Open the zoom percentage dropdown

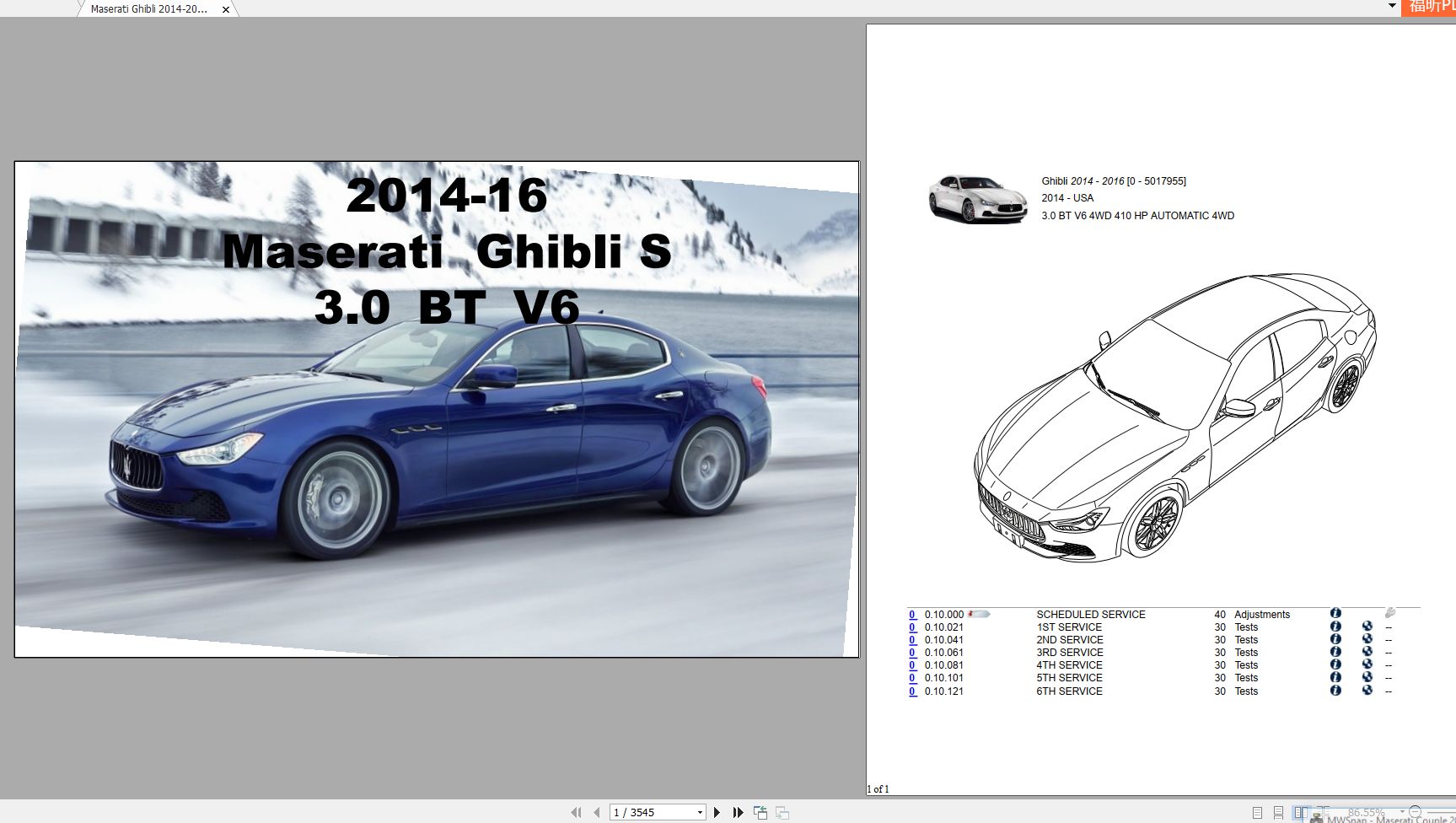coord(1402,811)
